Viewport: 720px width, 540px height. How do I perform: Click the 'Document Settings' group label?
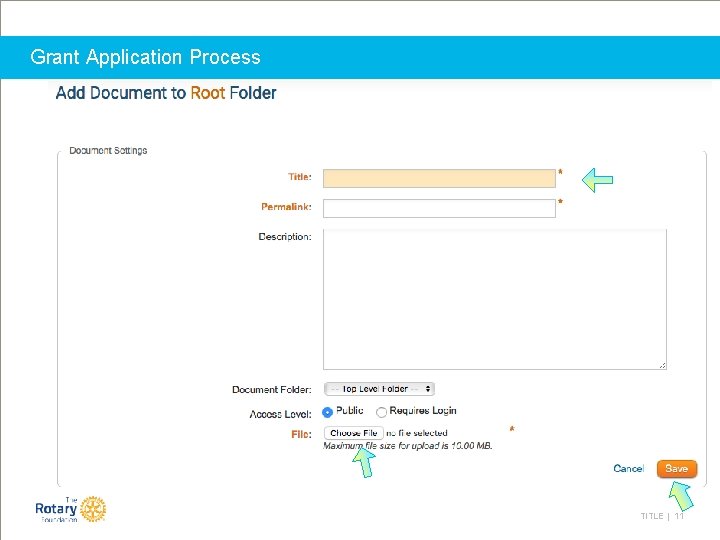pyautogui.click(x=108, y=151)
